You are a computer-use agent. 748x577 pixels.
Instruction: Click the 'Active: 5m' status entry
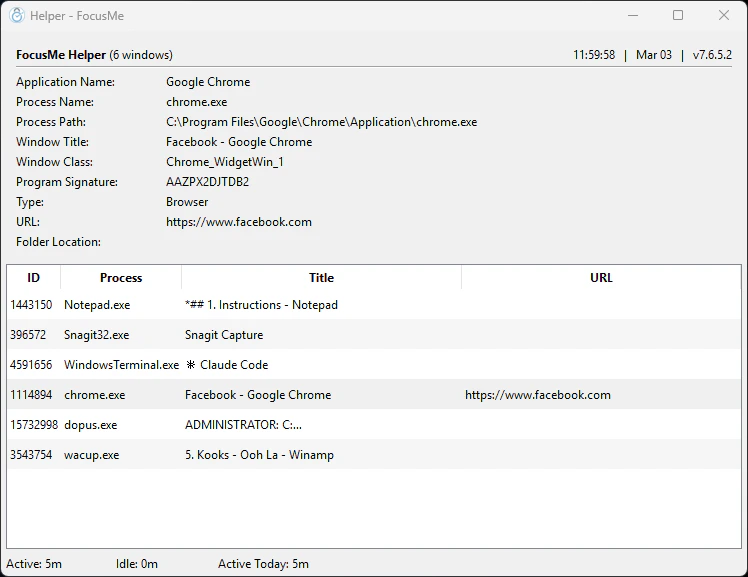(x=34, y=564)
